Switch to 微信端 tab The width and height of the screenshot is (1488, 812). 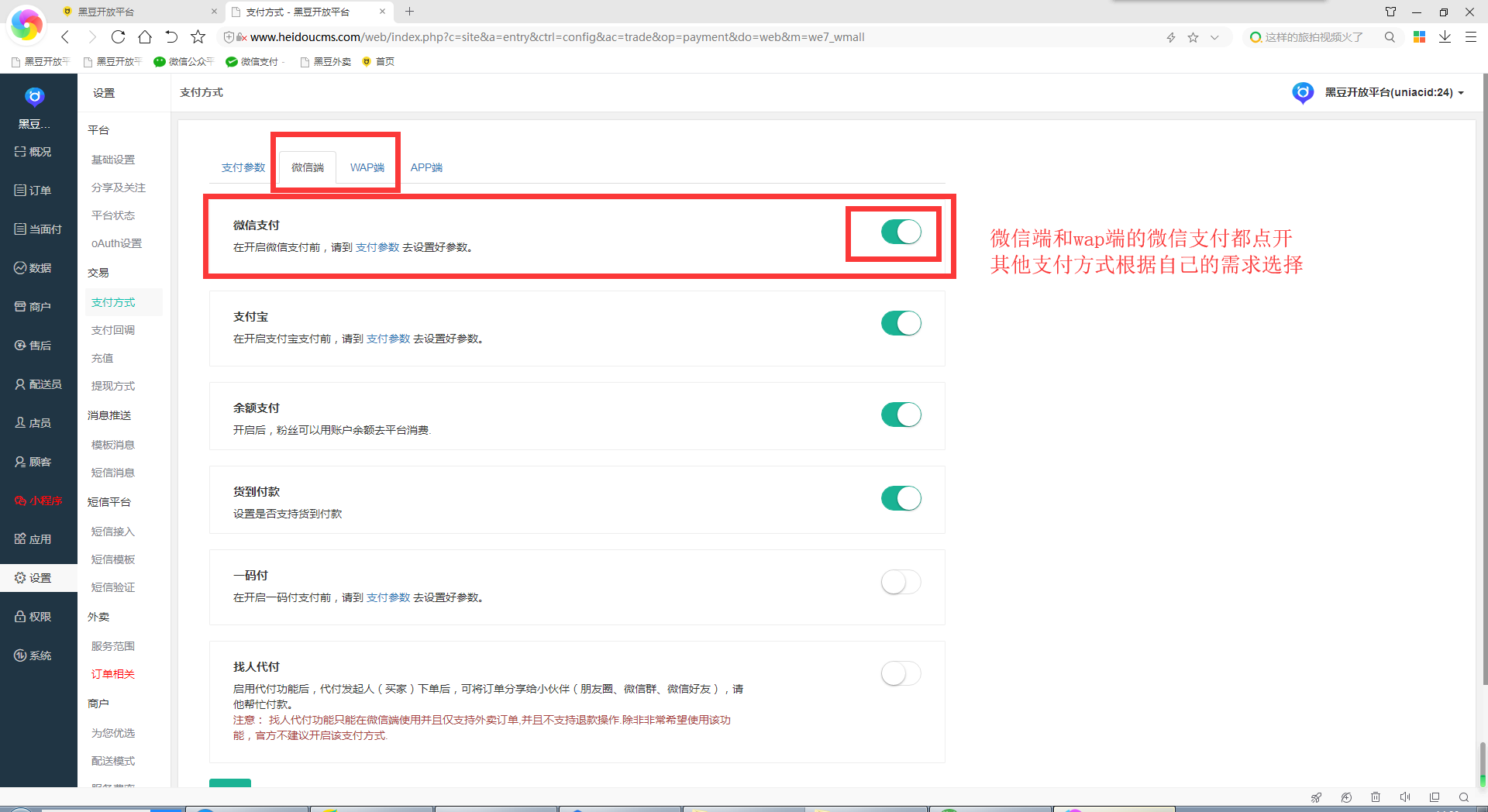click(x=308, y=167)
